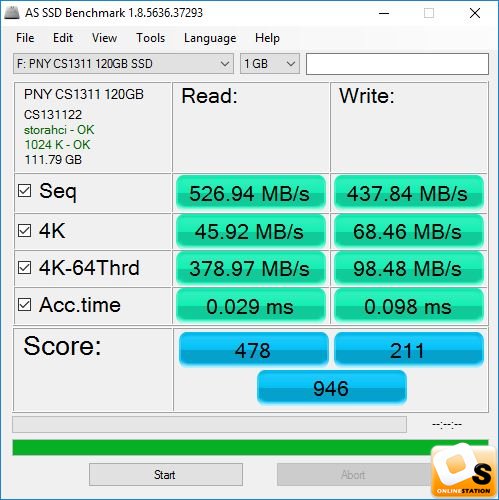Expand the drive selection dropdown

coord(123,64)
